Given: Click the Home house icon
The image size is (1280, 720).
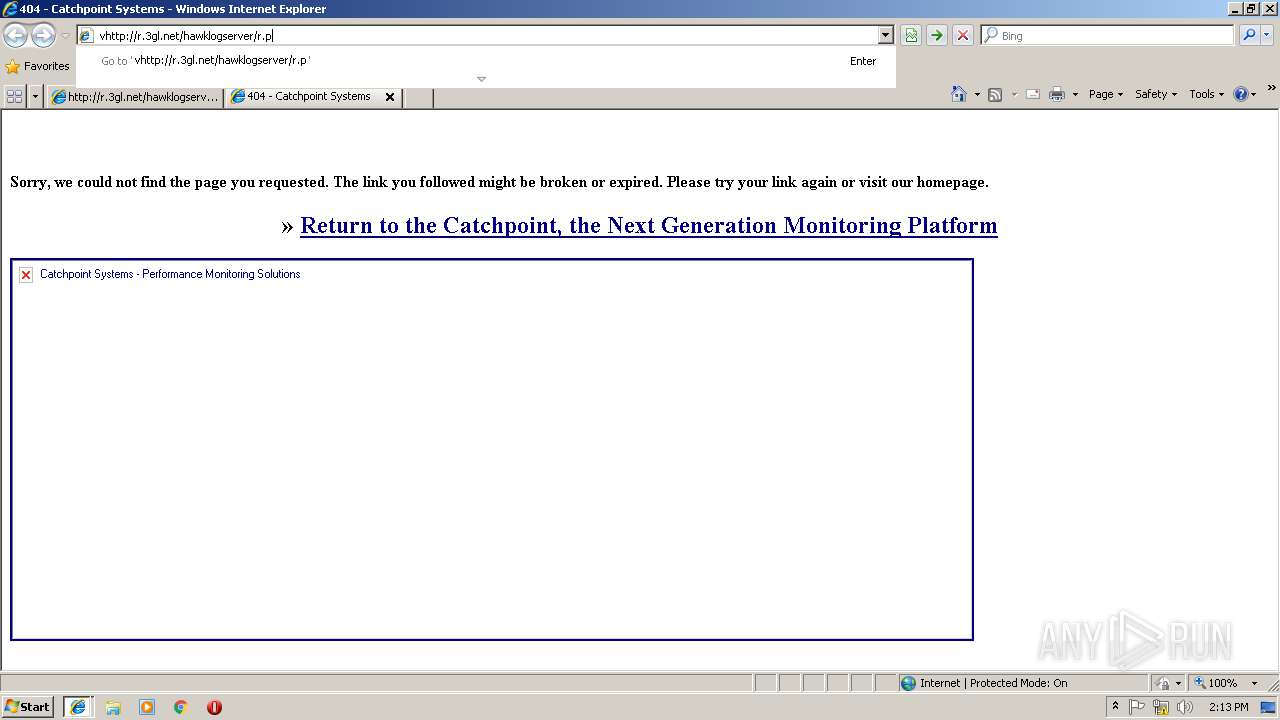Looking at the screenshot, I should point(958,94).
